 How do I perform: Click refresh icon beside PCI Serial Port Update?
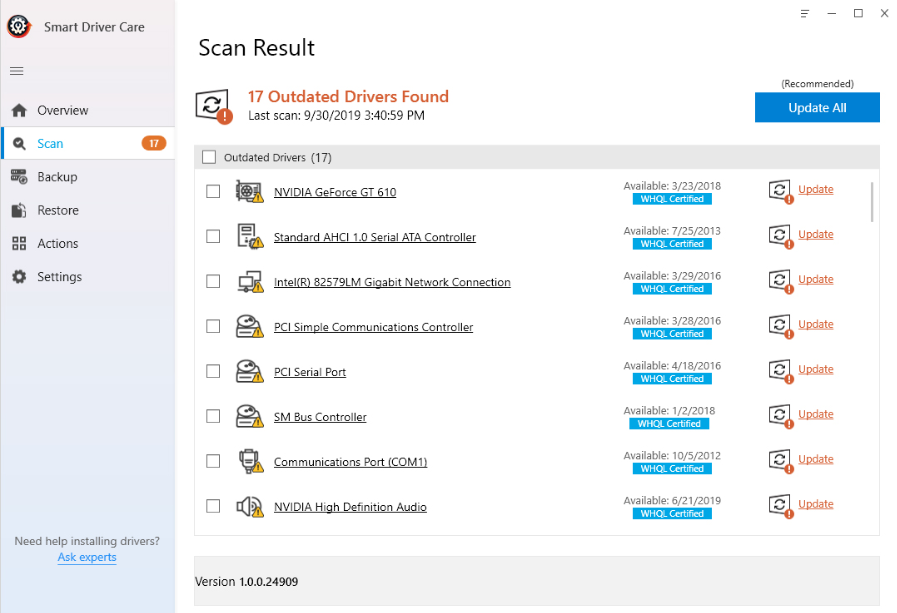[x=781, y=371]
